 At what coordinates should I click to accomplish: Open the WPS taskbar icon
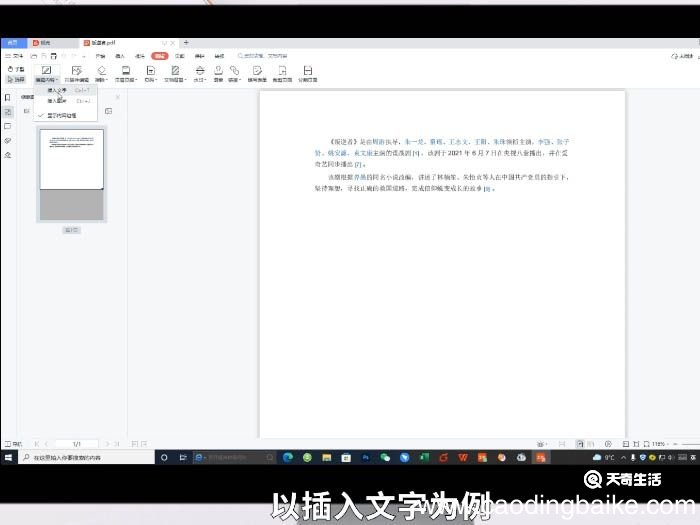pyautogui.click(x=462, y=457)
